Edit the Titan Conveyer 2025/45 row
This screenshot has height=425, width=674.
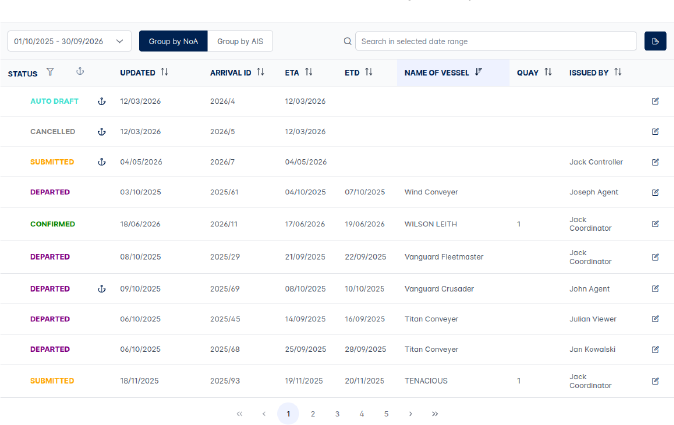(x=655, y=319)
